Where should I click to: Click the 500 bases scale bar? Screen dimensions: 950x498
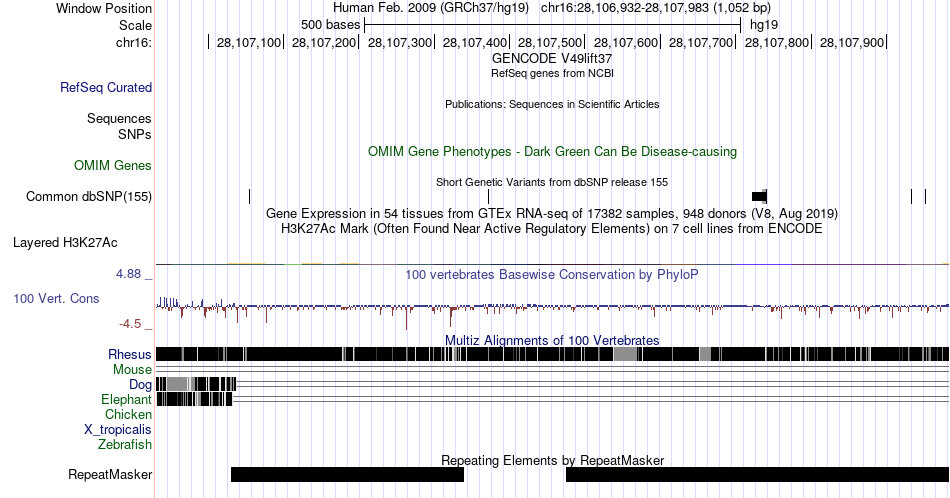(x=553, y=25)
